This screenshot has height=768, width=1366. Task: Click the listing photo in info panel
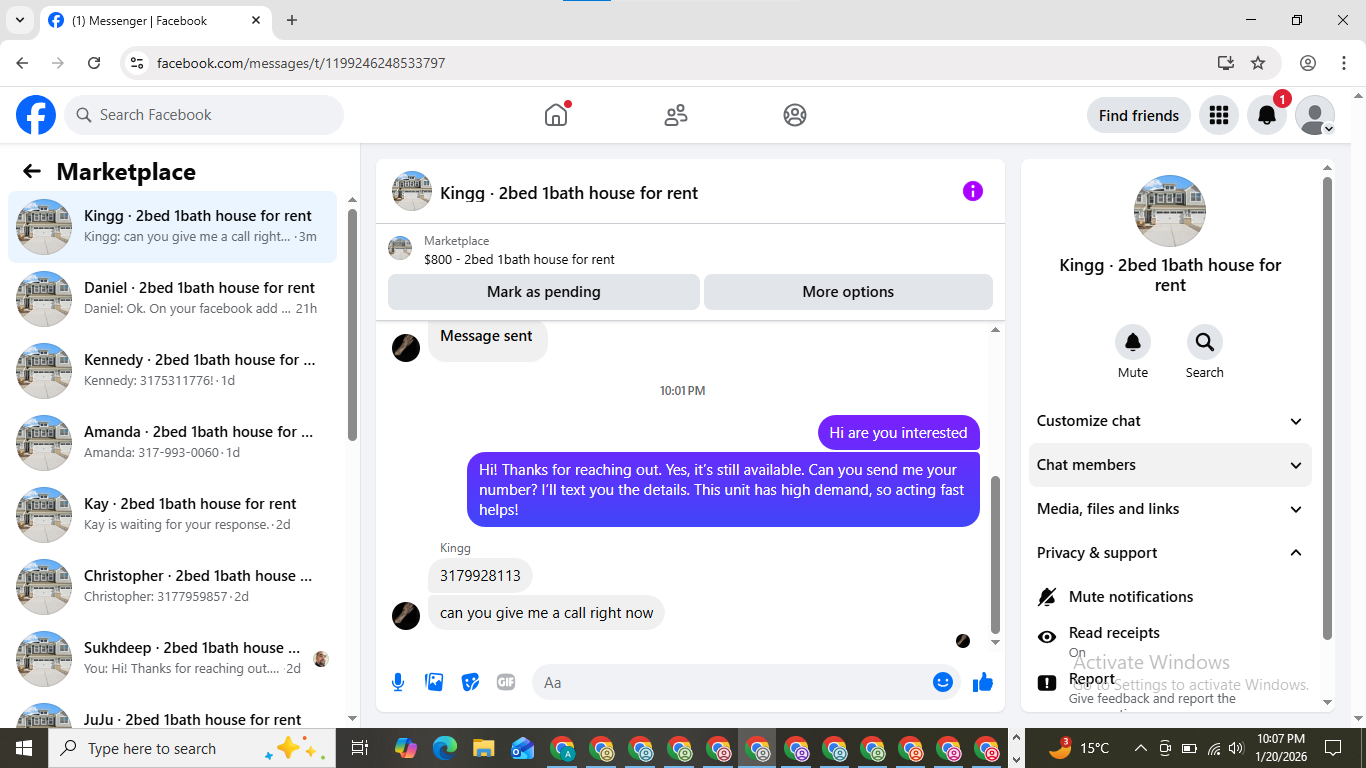click(x=1170, y=211)
